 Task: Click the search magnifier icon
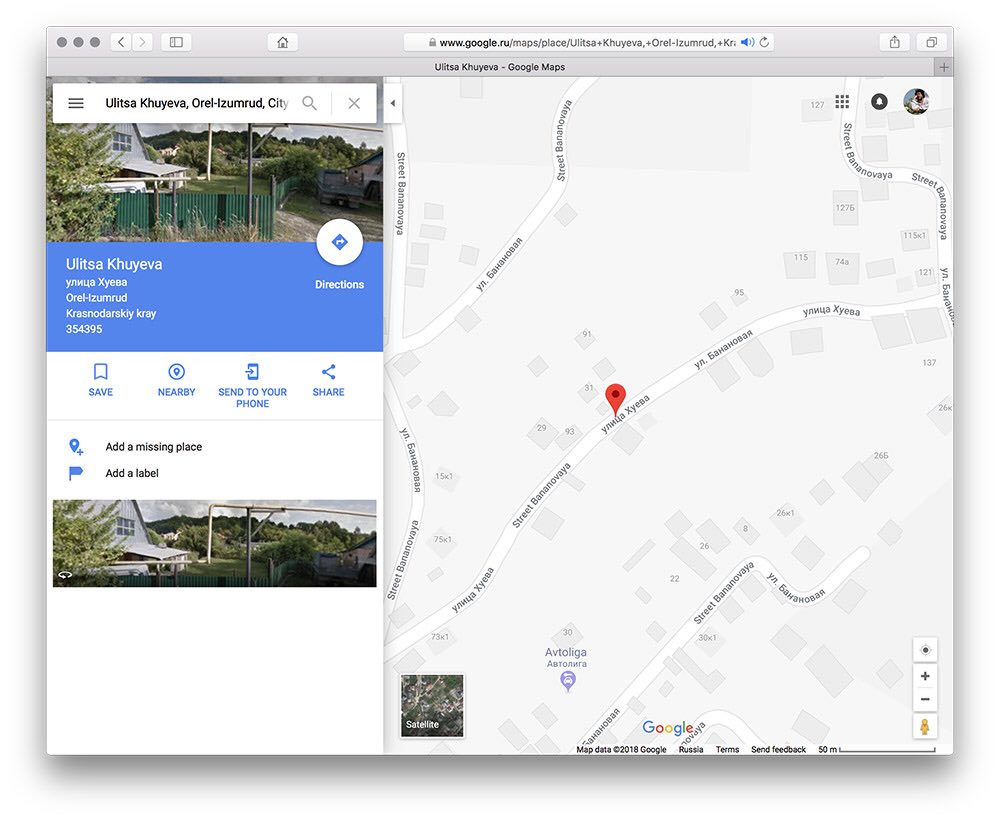coord(309,103)
